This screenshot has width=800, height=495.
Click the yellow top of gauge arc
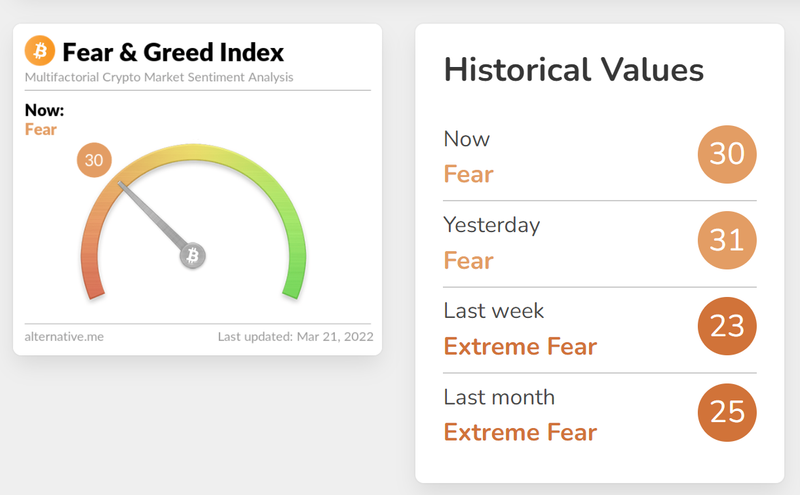193,153
